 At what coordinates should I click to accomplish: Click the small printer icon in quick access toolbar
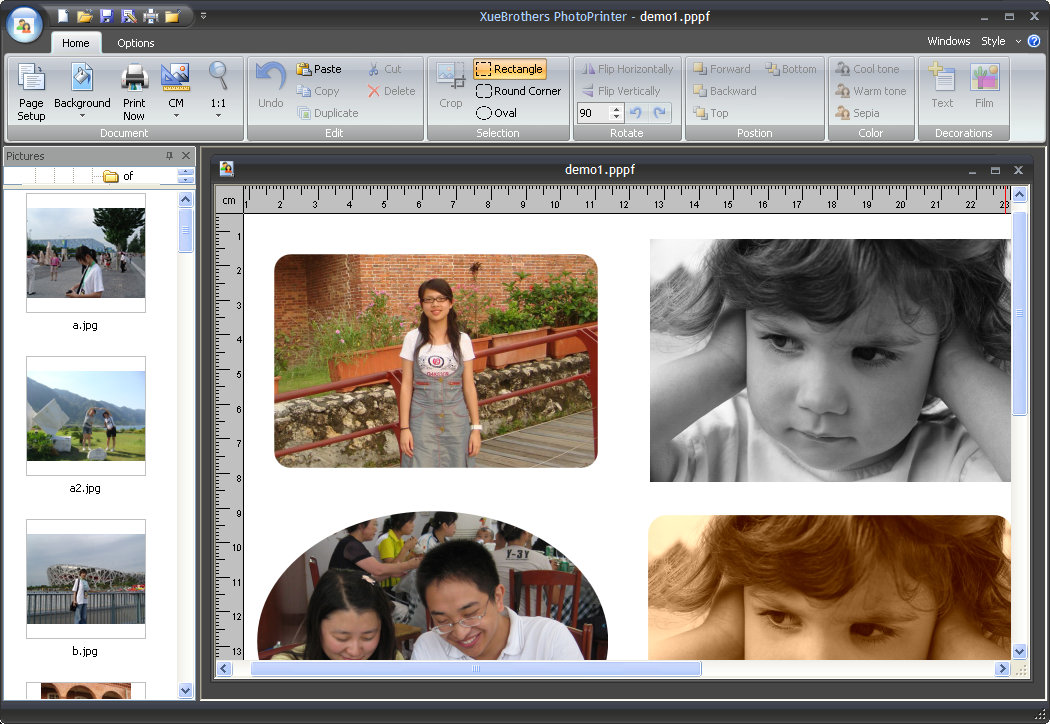[151, 16]
